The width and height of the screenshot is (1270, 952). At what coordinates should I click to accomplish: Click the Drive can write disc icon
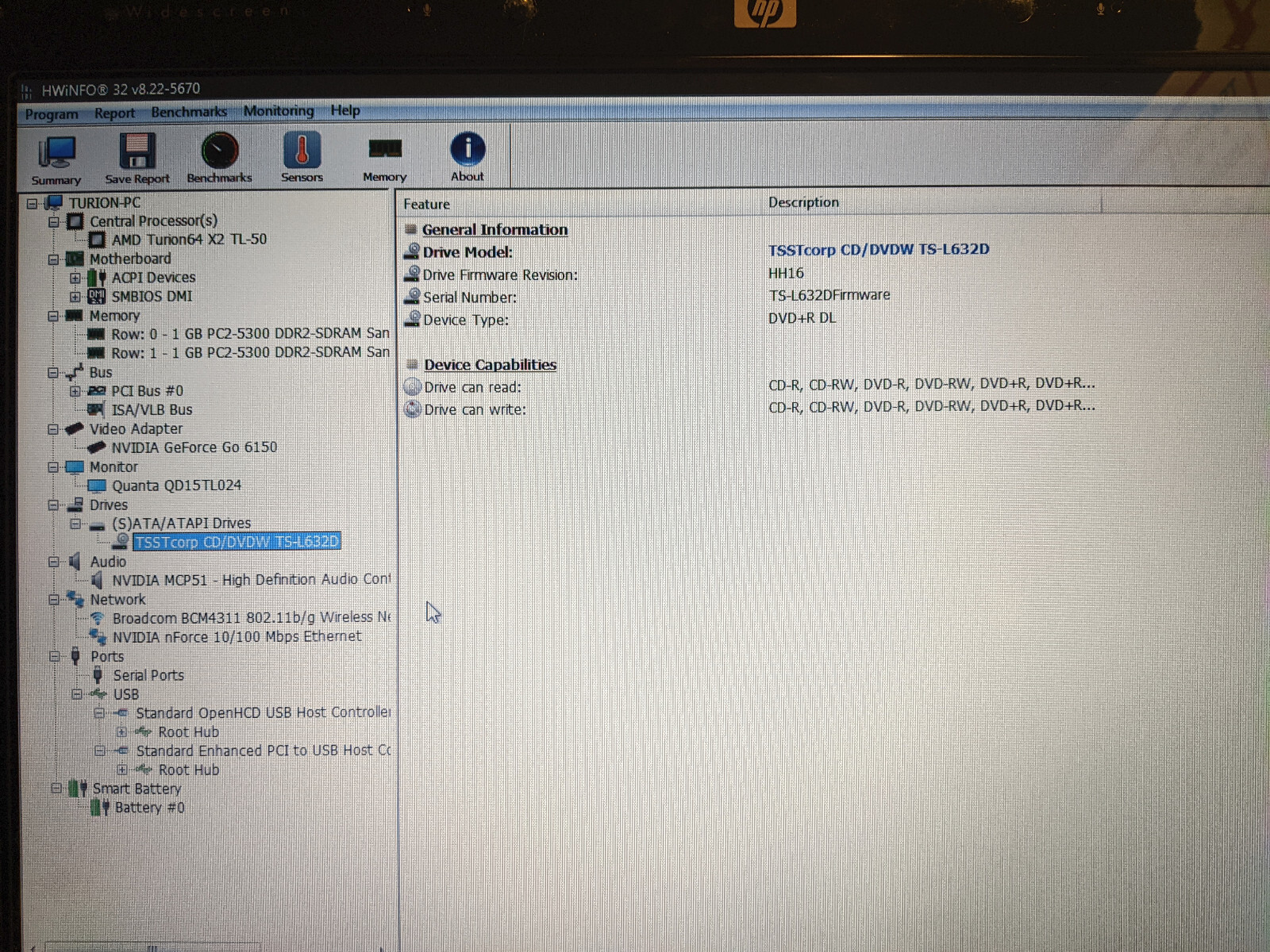(412, 409)
